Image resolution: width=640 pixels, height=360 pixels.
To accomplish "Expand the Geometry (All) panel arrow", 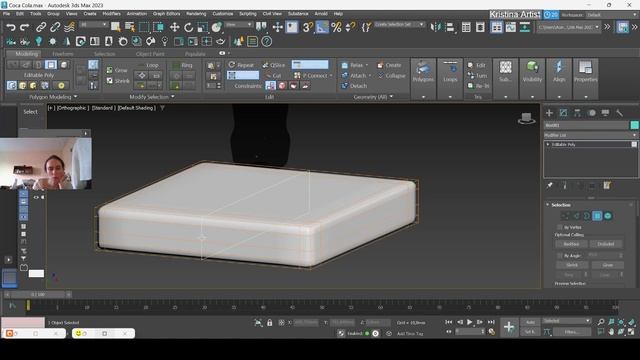I will click(391, 97).
